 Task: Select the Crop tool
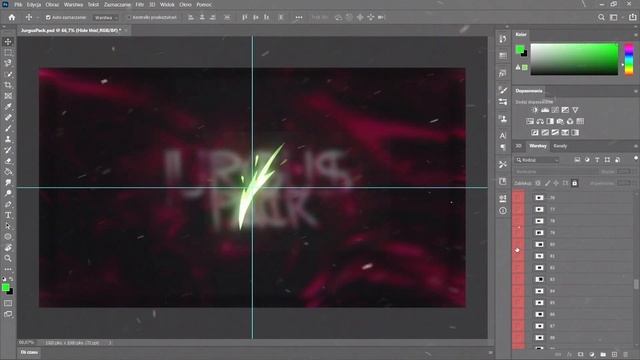(8, 85)
